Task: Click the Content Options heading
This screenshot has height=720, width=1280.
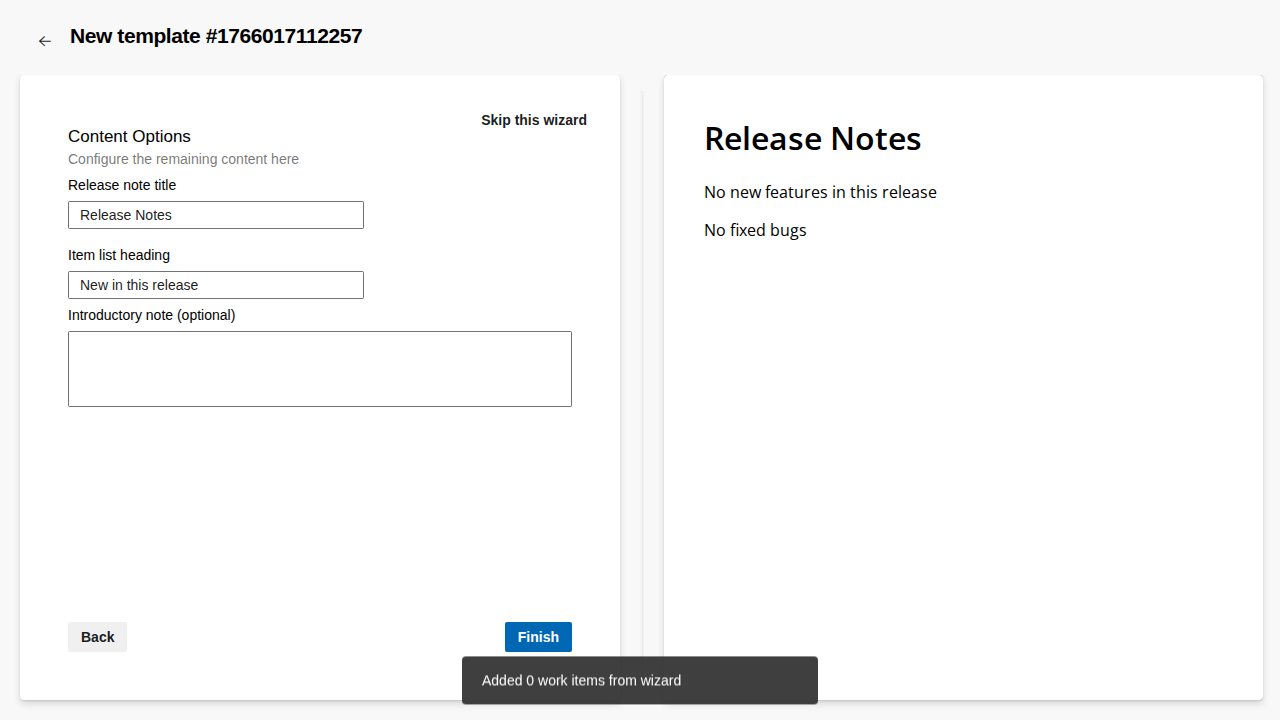Action: point(129,136)
